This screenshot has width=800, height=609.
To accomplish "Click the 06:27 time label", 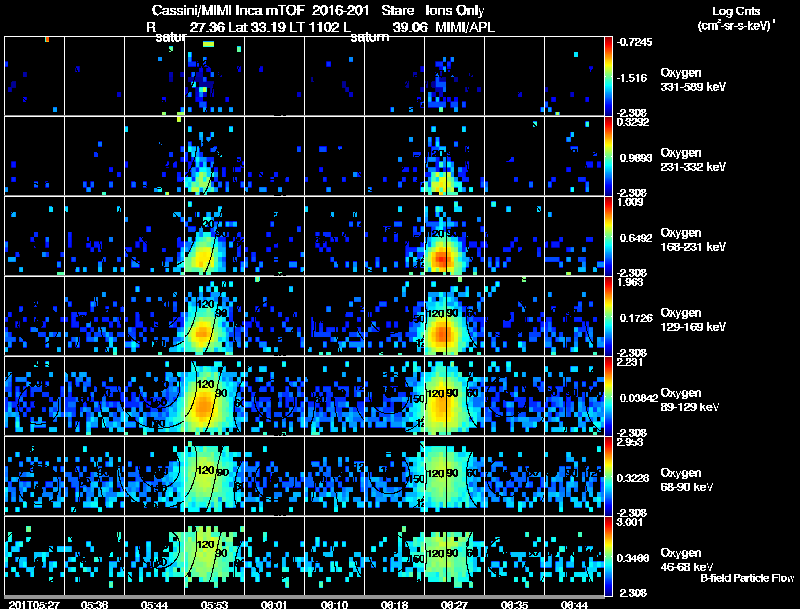I will [x=454, y=604].
